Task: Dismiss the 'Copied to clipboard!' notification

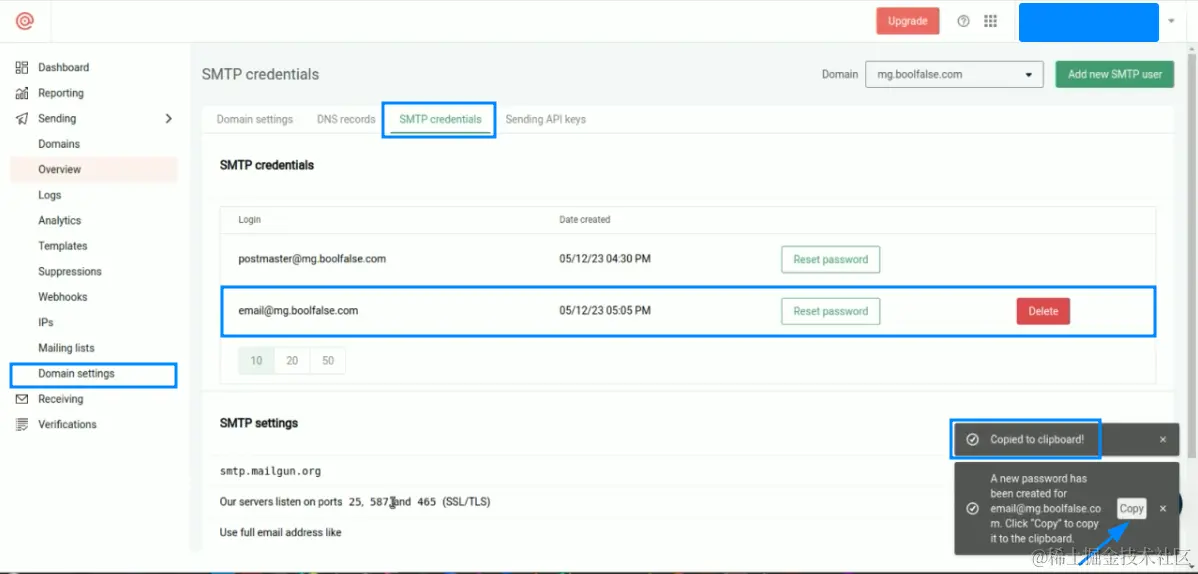Action: click(x=1163, y=439)
